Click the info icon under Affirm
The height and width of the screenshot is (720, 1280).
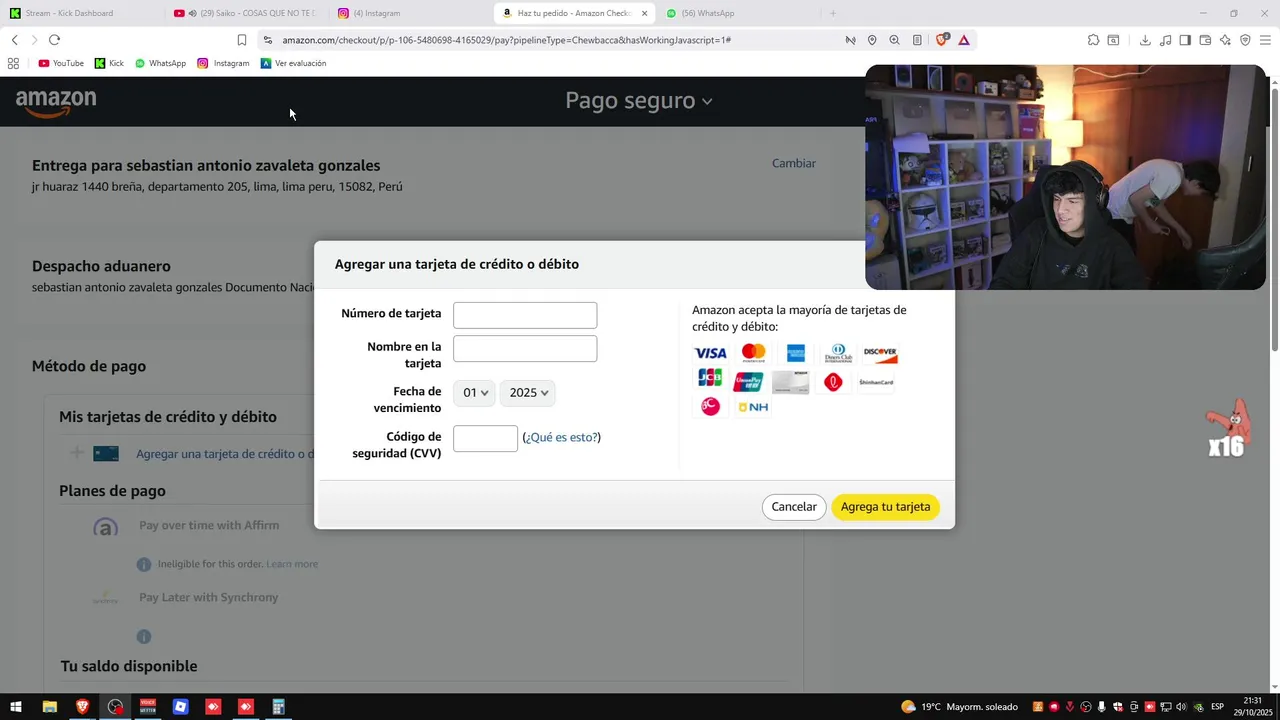(143, 564)
